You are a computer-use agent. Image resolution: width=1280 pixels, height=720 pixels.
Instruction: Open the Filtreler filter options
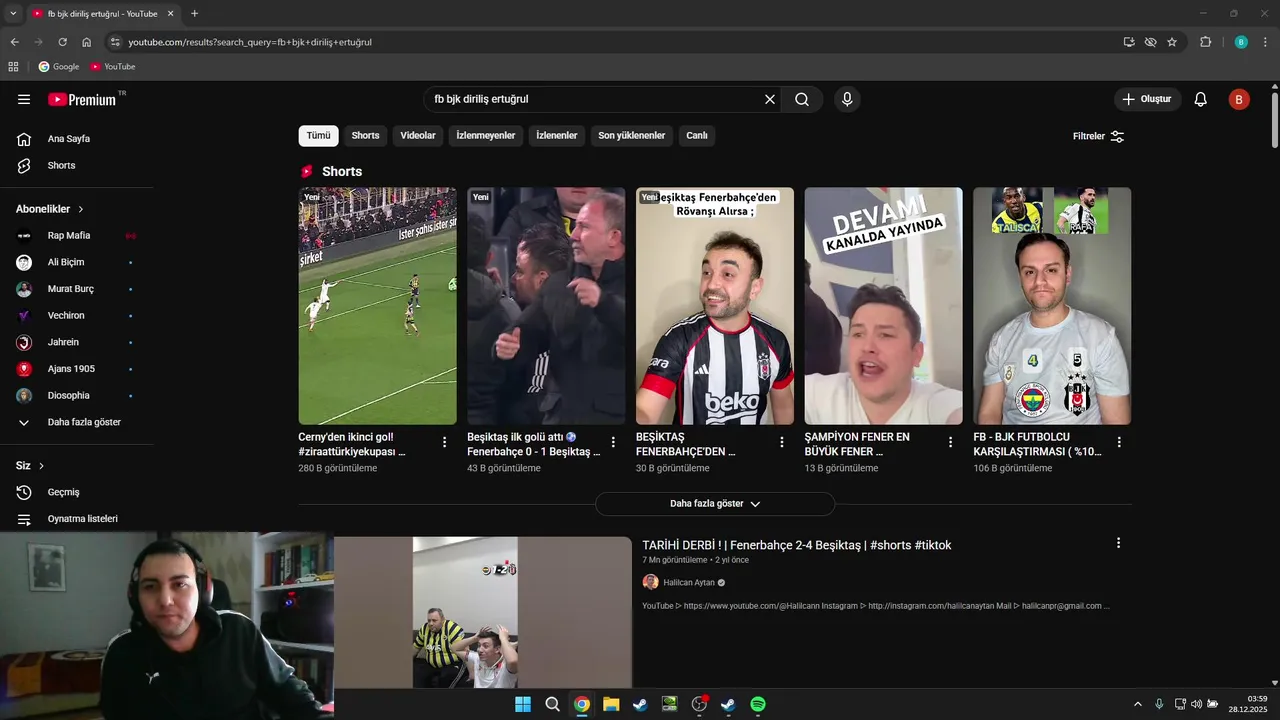pyautogui.click(x=1098, y=136)
